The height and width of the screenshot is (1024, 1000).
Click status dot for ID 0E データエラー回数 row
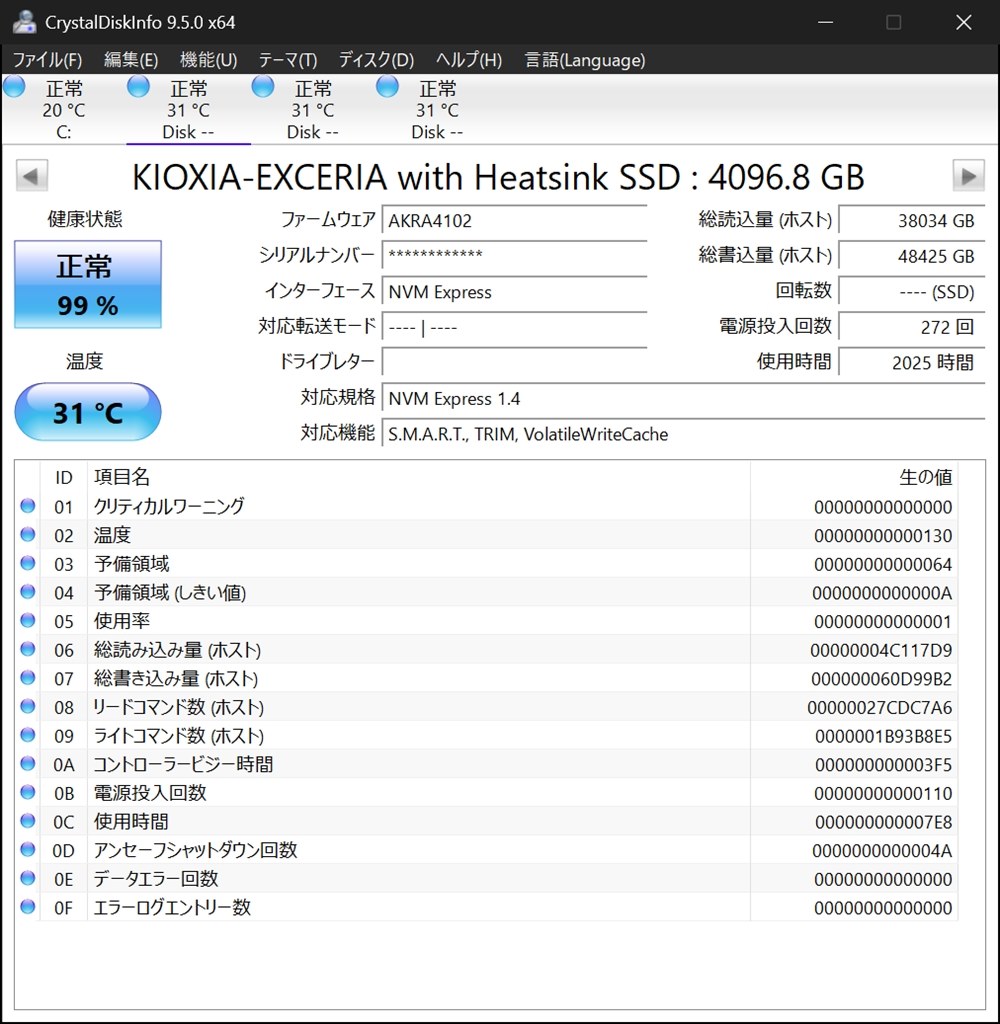click(27, 878)
